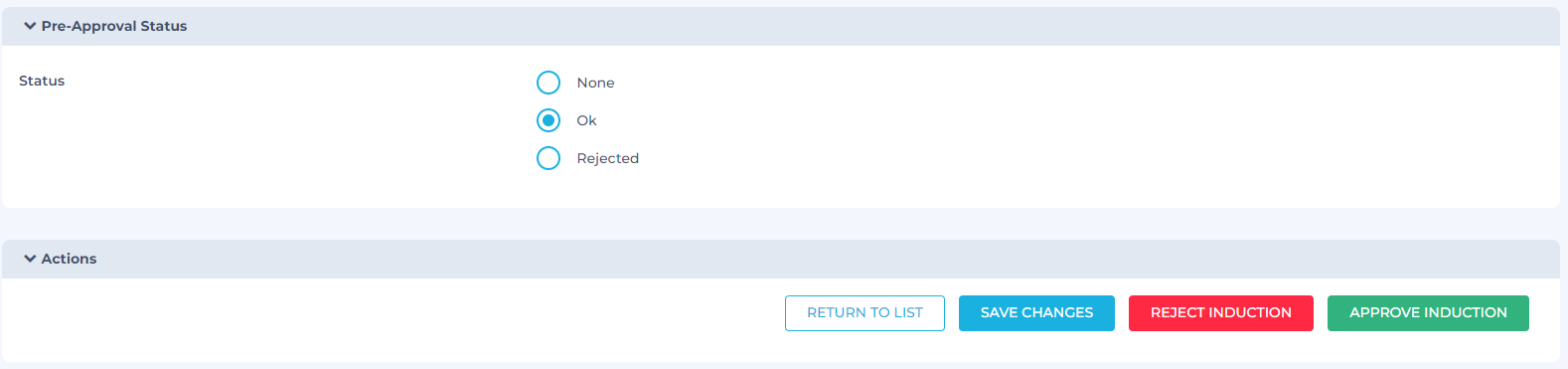Image resolution: width=1568 pixels, height=369 pixels.
Task: Click the 'Status' field label
Action: (x=42, y=81)
